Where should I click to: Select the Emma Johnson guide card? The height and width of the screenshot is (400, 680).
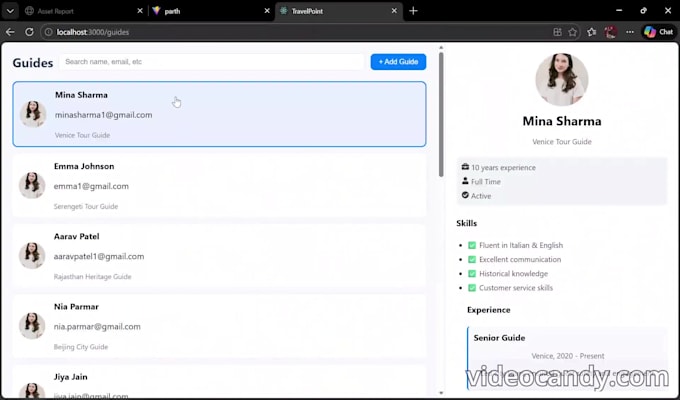219,185
